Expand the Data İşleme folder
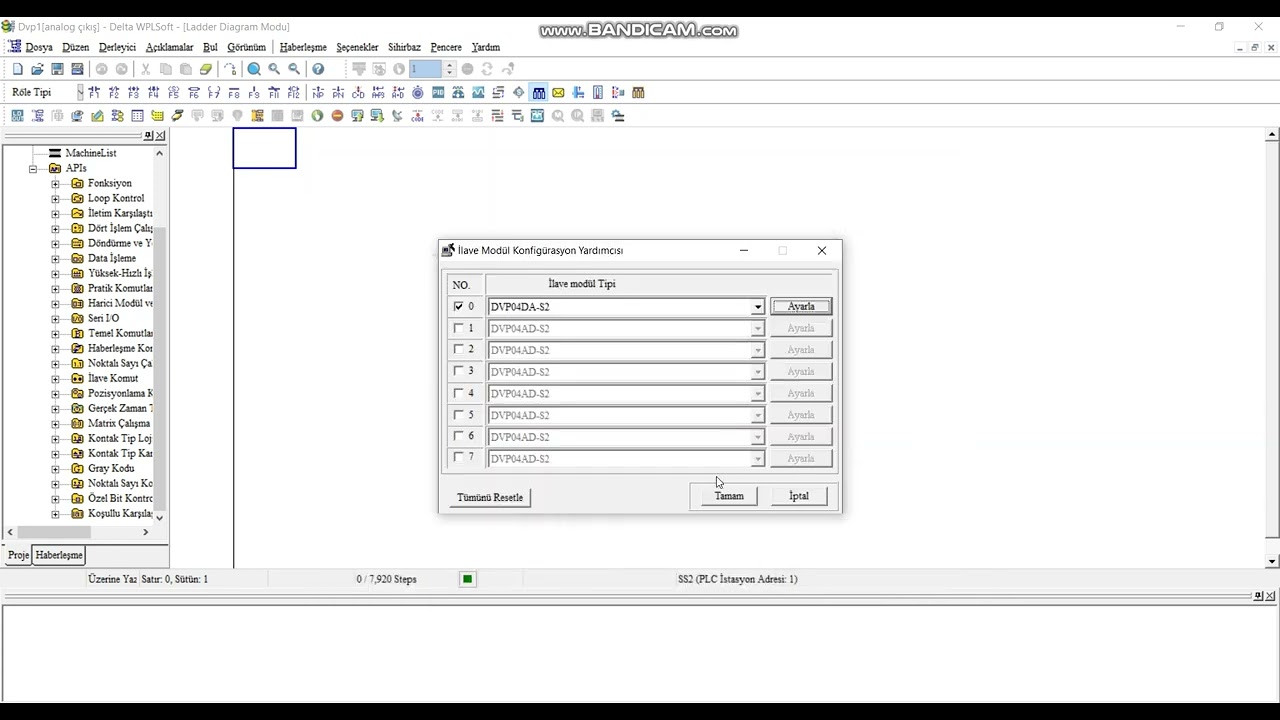Image resolution: width=1280 pixels, height=720 pixels. coord(55,258)
